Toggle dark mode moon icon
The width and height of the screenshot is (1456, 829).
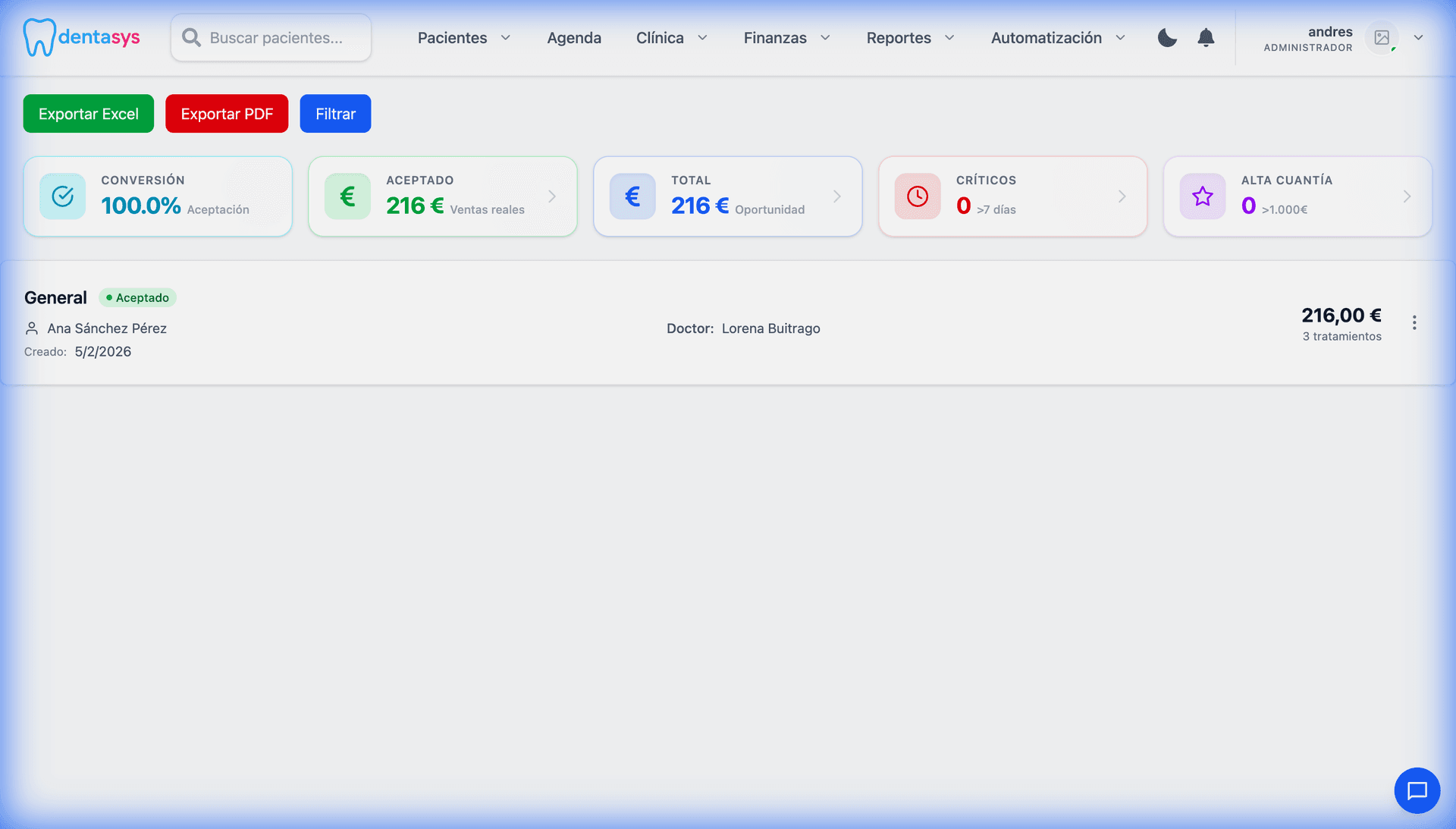pos(1167,38)
